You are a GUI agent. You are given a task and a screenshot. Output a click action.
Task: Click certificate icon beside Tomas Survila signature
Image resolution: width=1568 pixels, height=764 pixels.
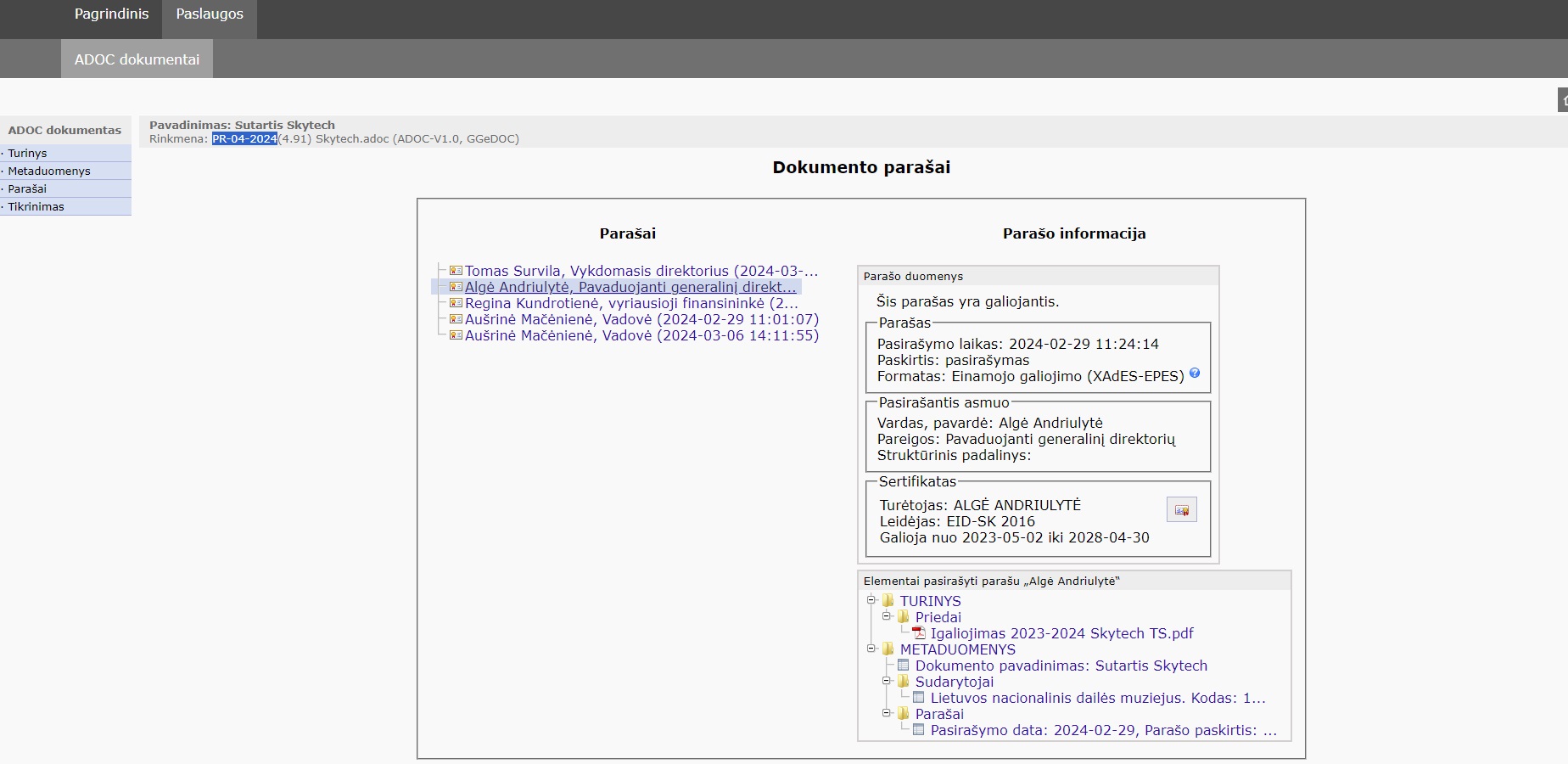(x=456, y=271)
